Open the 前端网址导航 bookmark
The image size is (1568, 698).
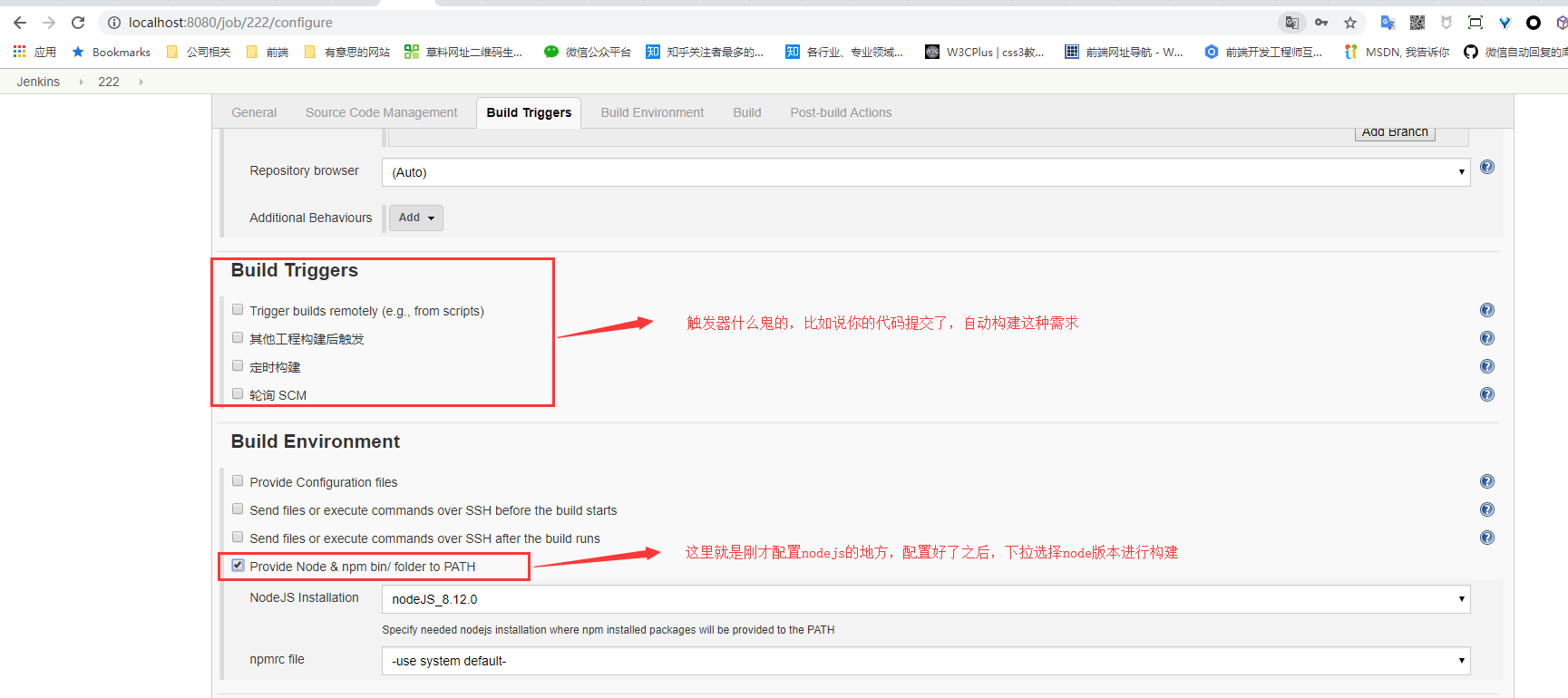click(1125, 52)
